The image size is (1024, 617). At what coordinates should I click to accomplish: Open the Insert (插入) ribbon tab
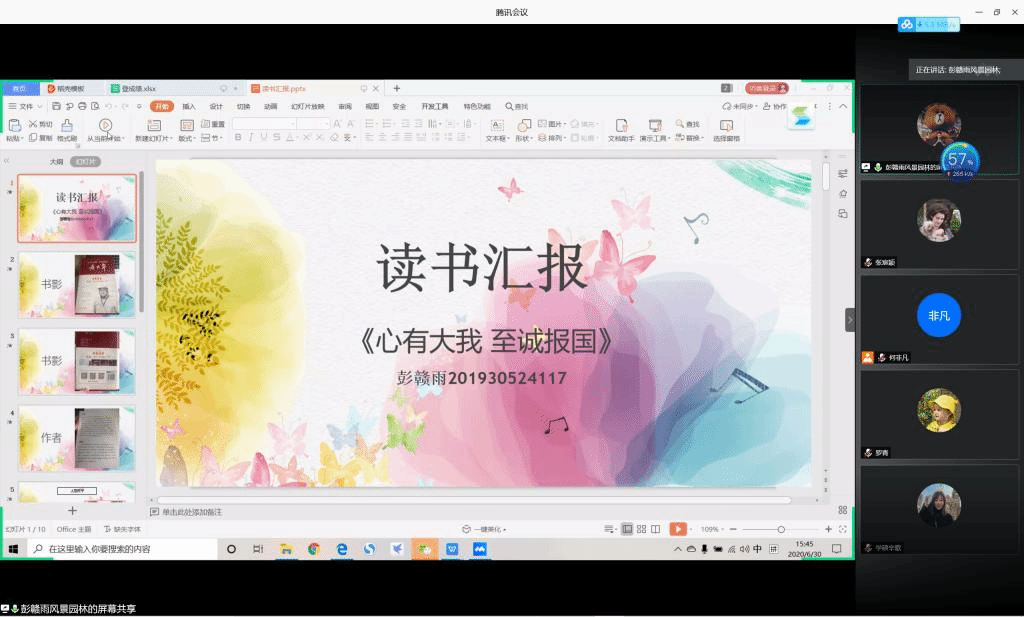(189, 106)
